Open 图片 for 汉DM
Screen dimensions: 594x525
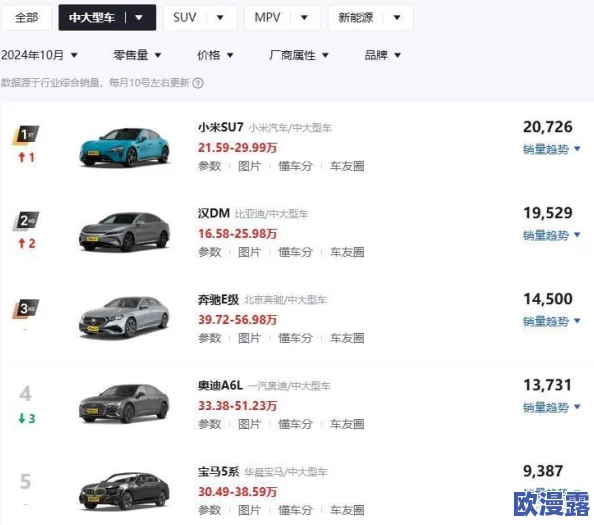249,252
